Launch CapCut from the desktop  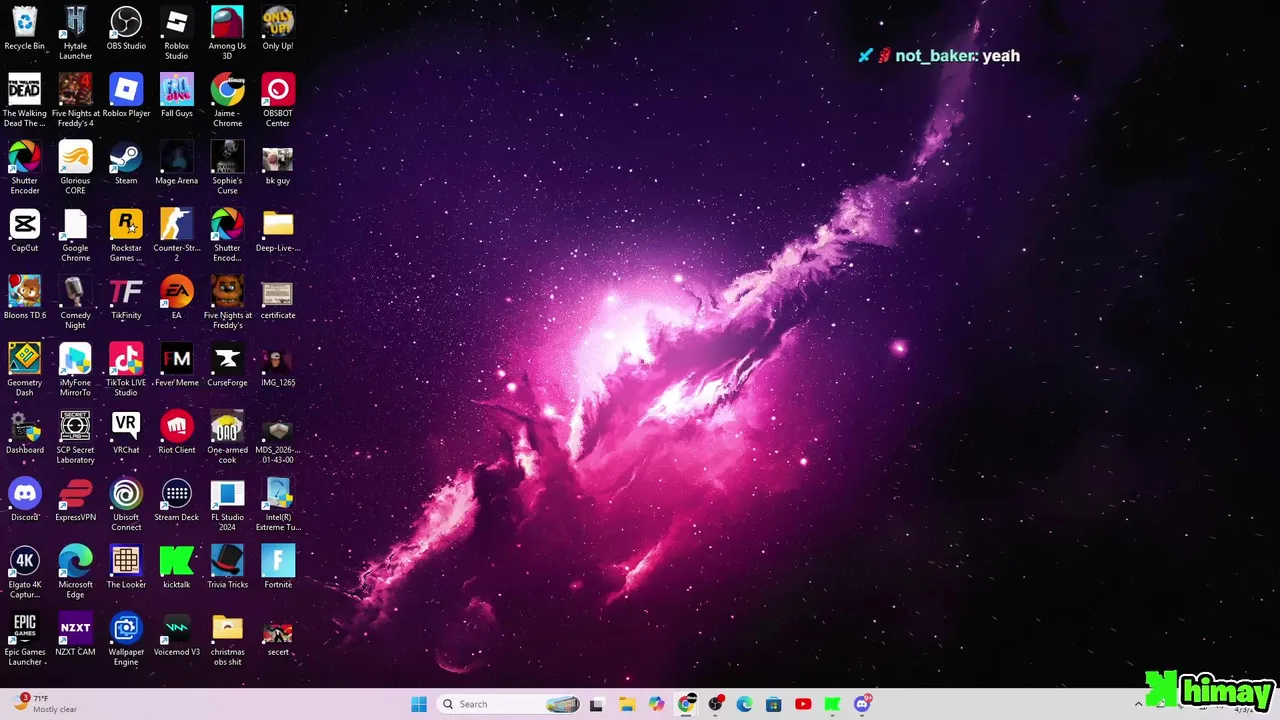25,229
